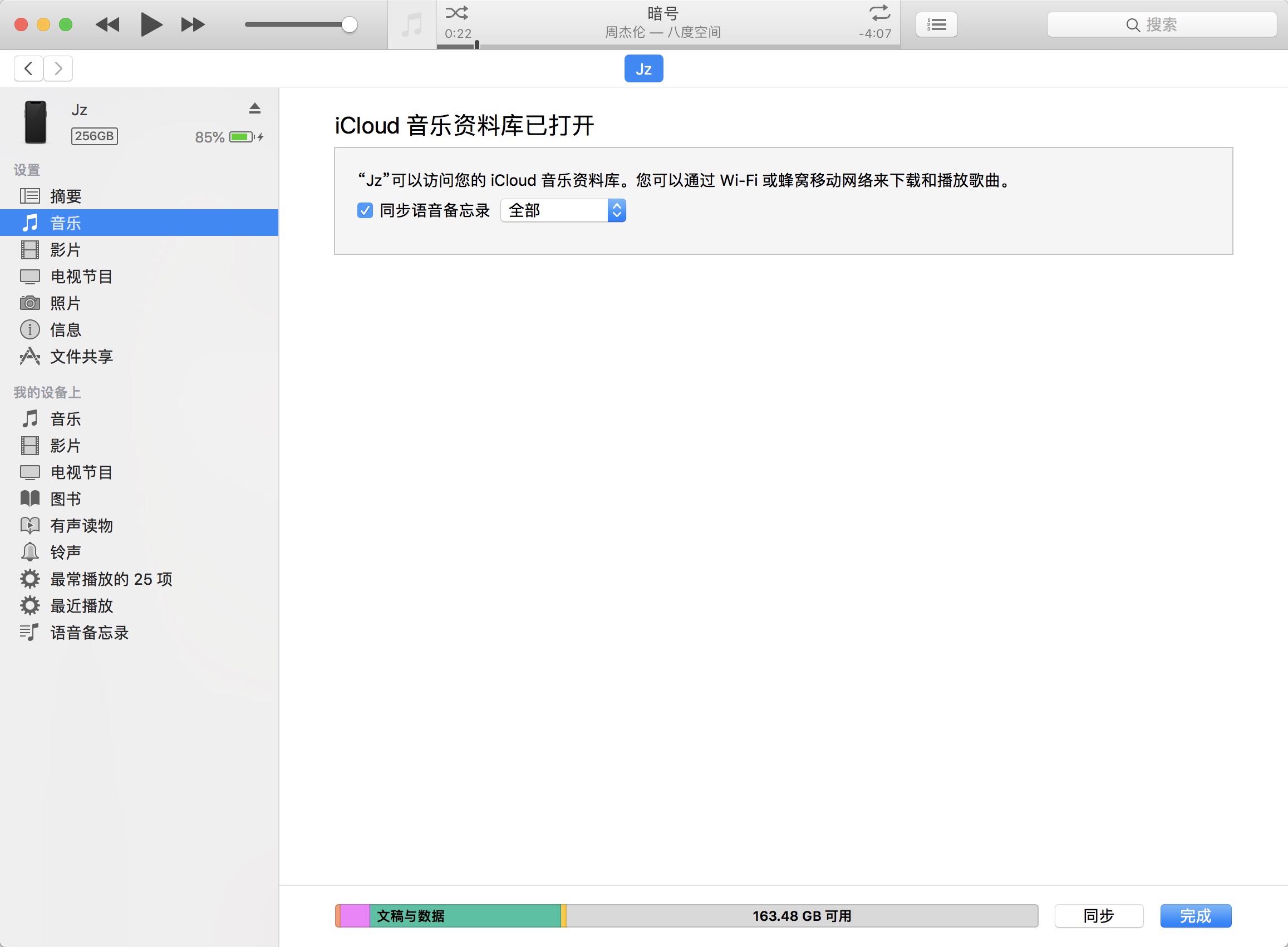
Task: Toggle the repeat playback icon
Action: tap(879, 13)
